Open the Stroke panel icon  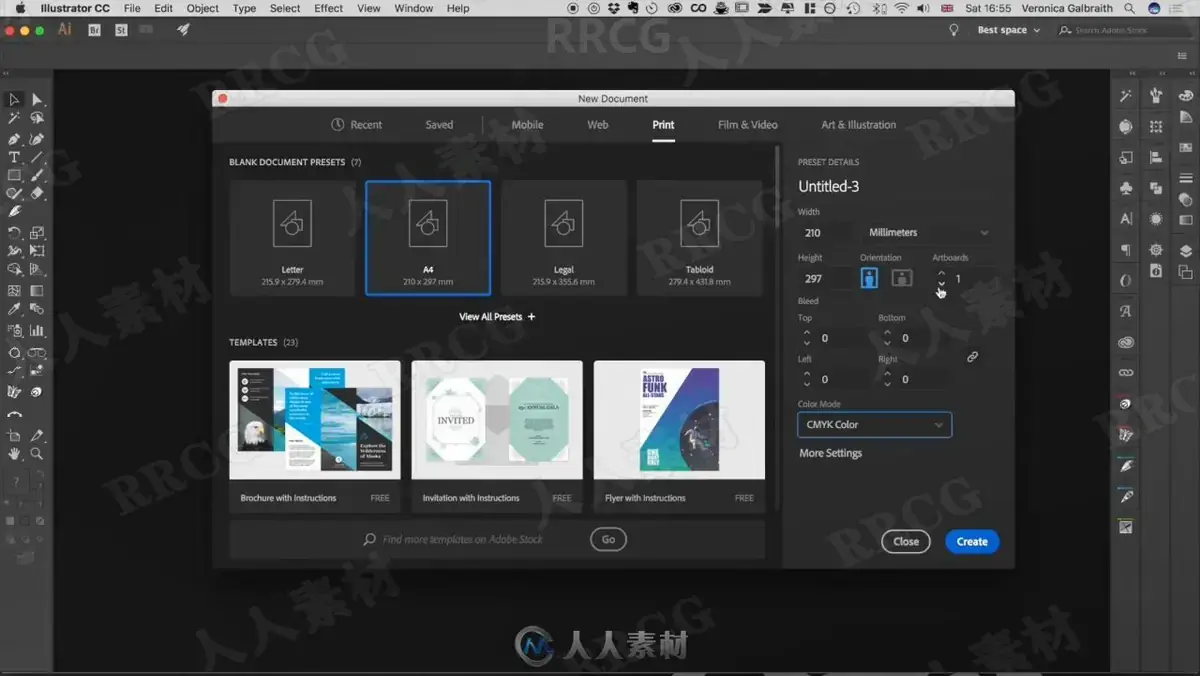click(1186, 178)
